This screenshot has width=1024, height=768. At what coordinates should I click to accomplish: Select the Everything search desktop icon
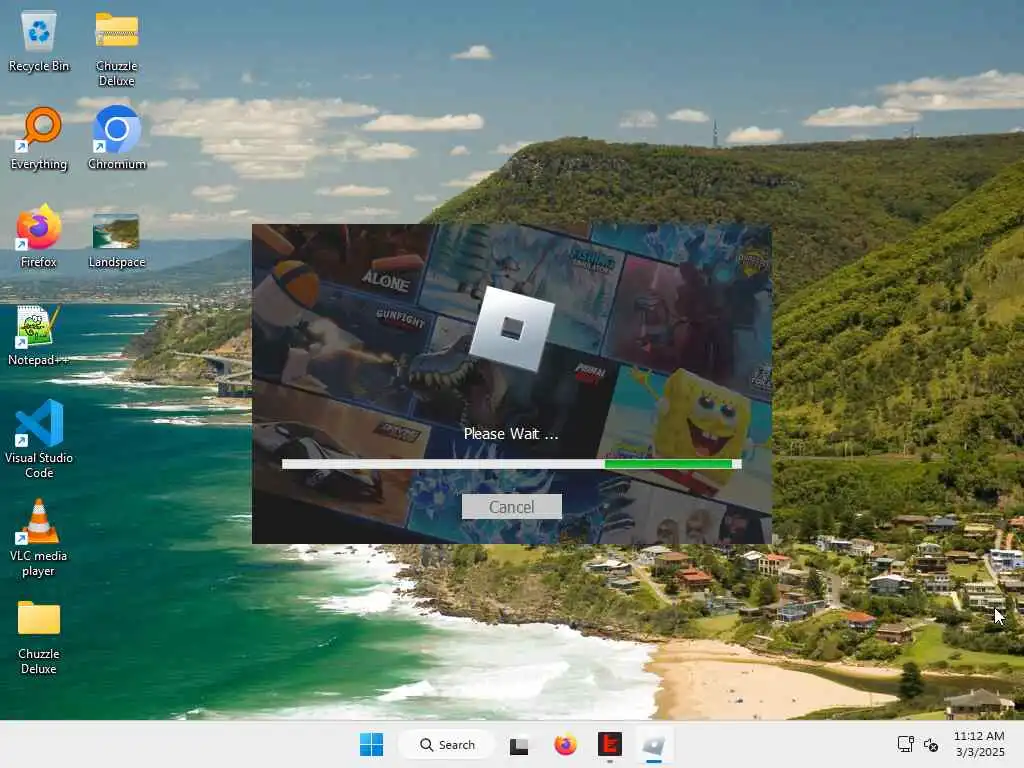point(39,138)
